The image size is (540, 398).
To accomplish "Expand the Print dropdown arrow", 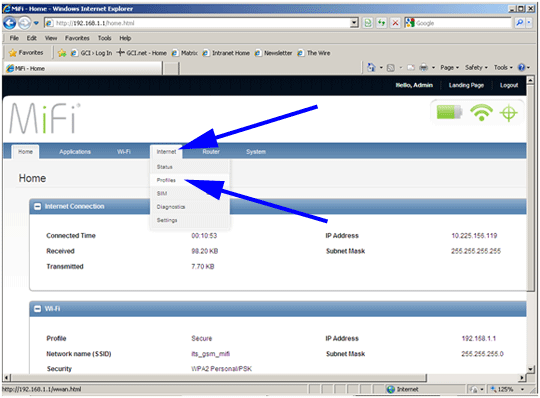I will 433,67.
